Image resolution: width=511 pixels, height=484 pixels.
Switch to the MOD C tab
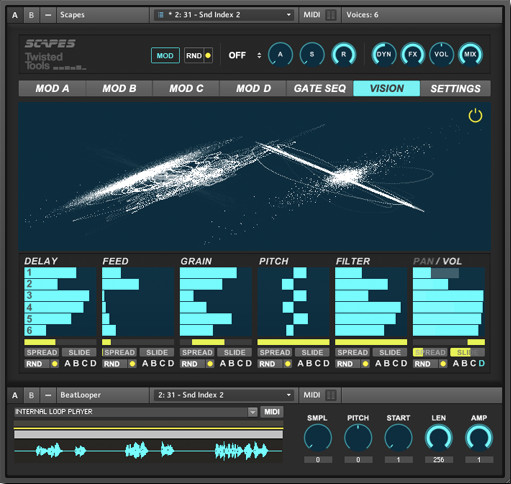(186, 88)
